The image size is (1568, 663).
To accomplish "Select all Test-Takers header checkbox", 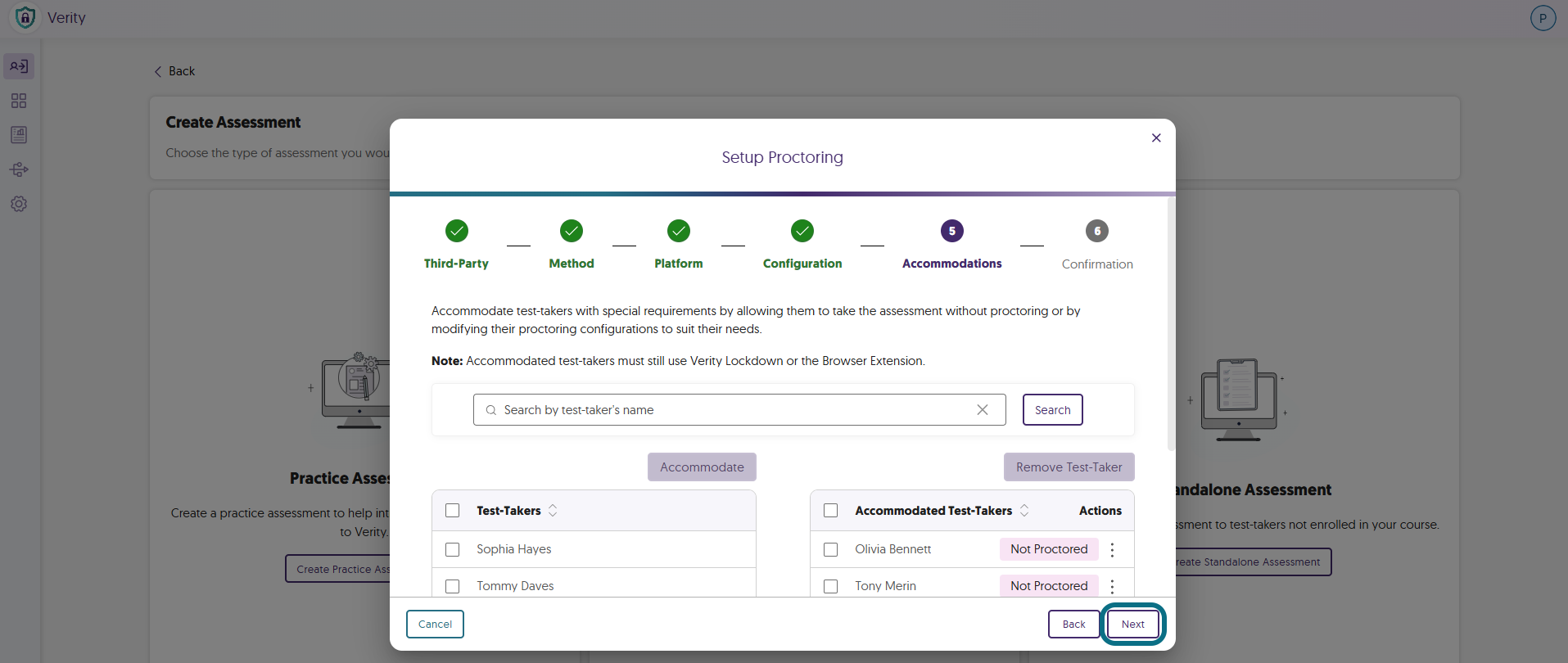I will (452, 510).
